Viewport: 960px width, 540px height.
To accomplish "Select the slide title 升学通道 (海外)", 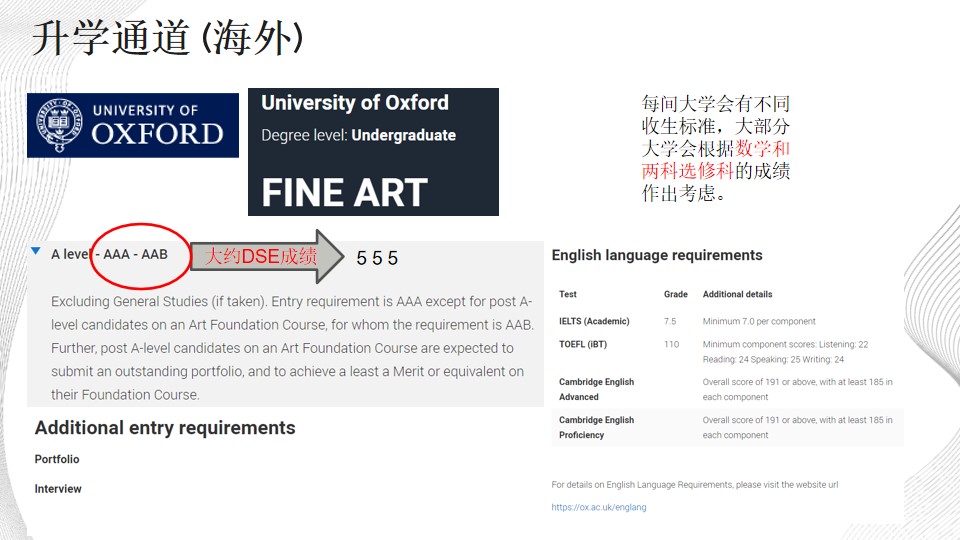I will (x=167, y=38).
